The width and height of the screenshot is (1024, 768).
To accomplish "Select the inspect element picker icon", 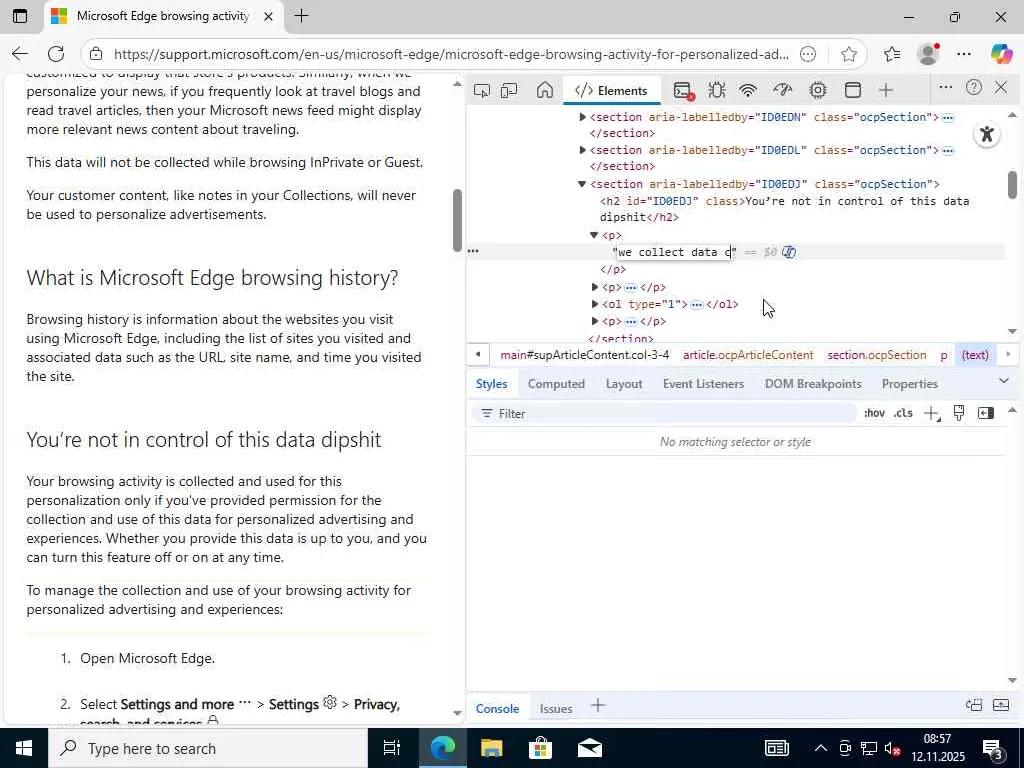I will pos(481,90).
